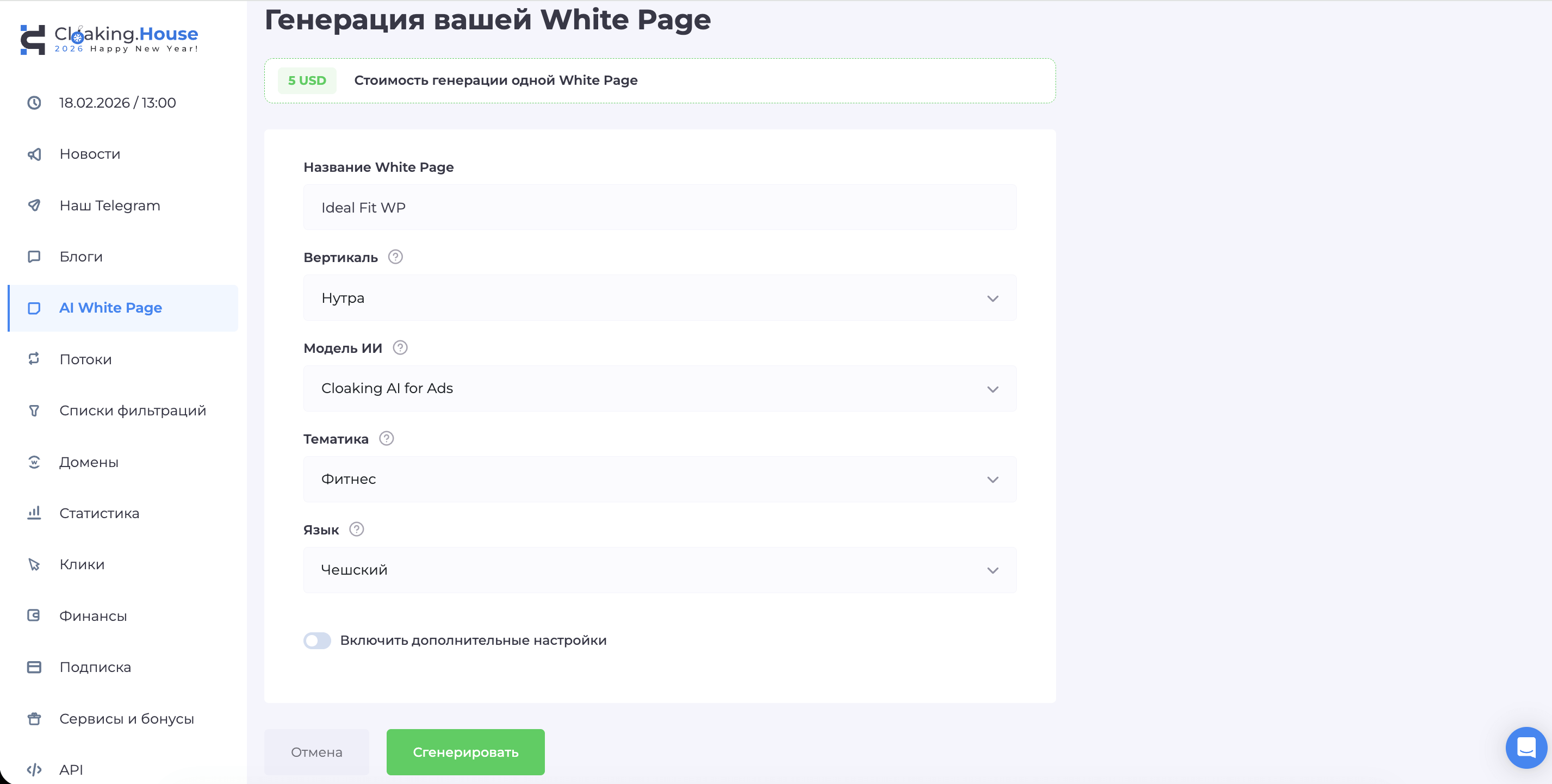Enable the дополнительные настройки toggle
This screenshot has width=1552, height=784.
pos(318,640)
